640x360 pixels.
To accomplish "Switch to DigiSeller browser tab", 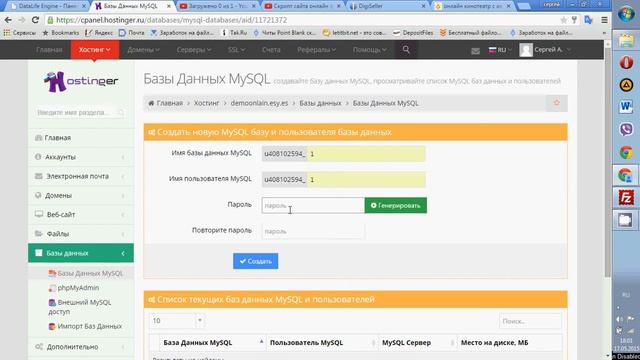I will click(388, 6).
